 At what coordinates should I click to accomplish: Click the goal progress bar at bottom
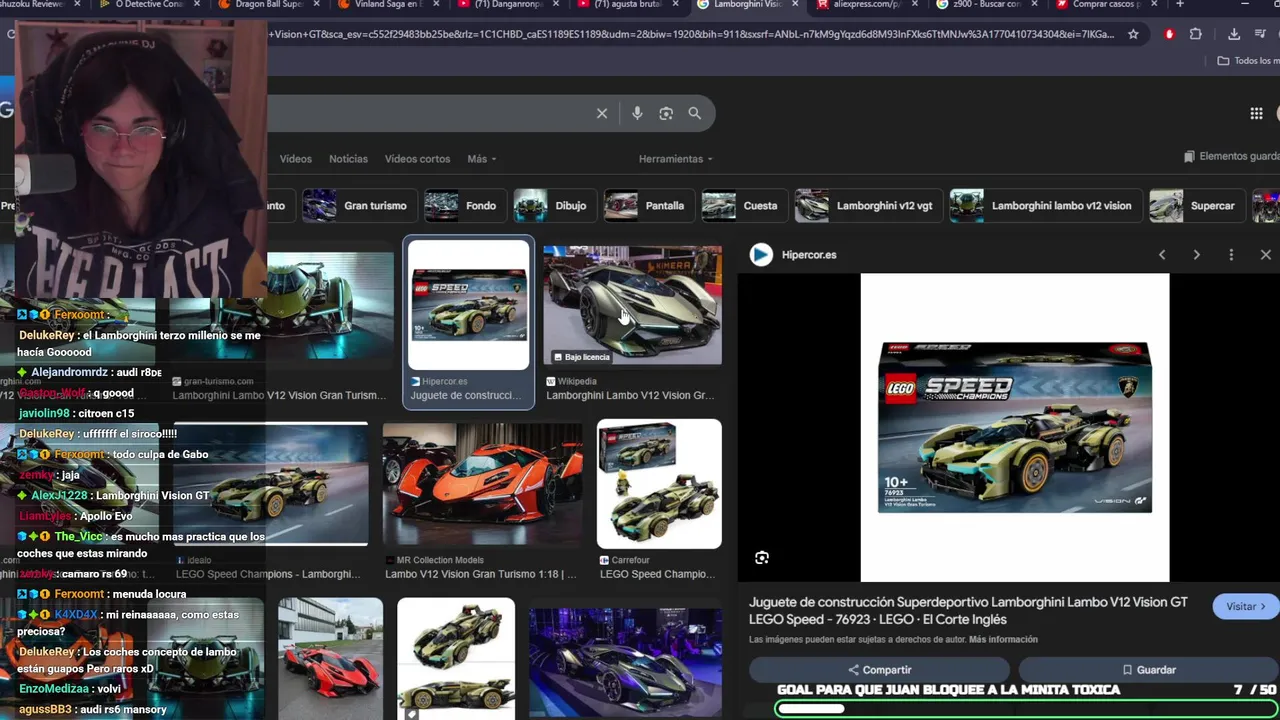pos(1026,708)
